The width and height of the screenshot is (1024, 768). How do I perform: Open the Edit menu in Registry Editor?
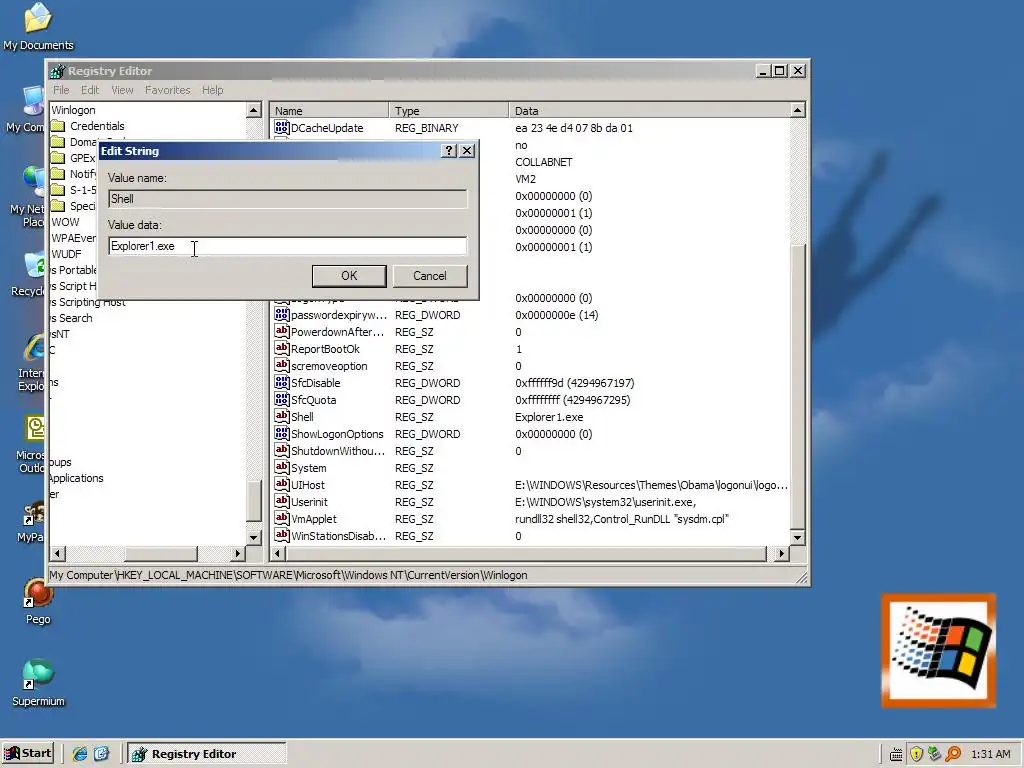tap(90, 90)
